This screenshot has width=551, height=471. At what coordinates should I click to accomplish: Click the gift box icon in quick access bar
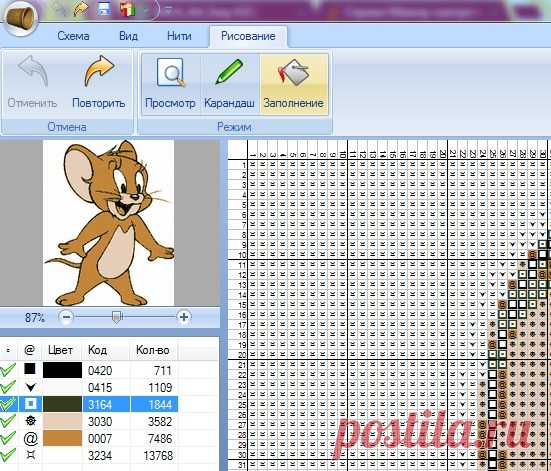pyautogui.click(x=127, y=9)
